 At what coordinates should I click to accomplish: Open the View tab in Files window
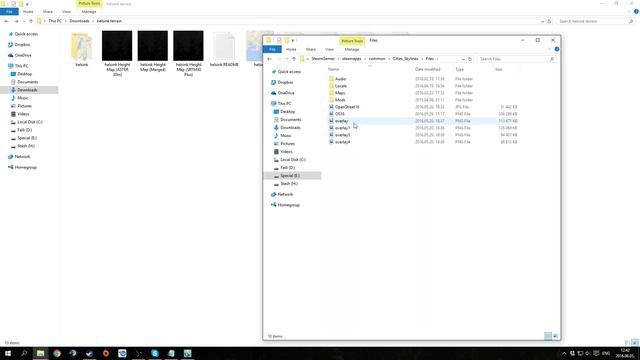tap(329, 49)
